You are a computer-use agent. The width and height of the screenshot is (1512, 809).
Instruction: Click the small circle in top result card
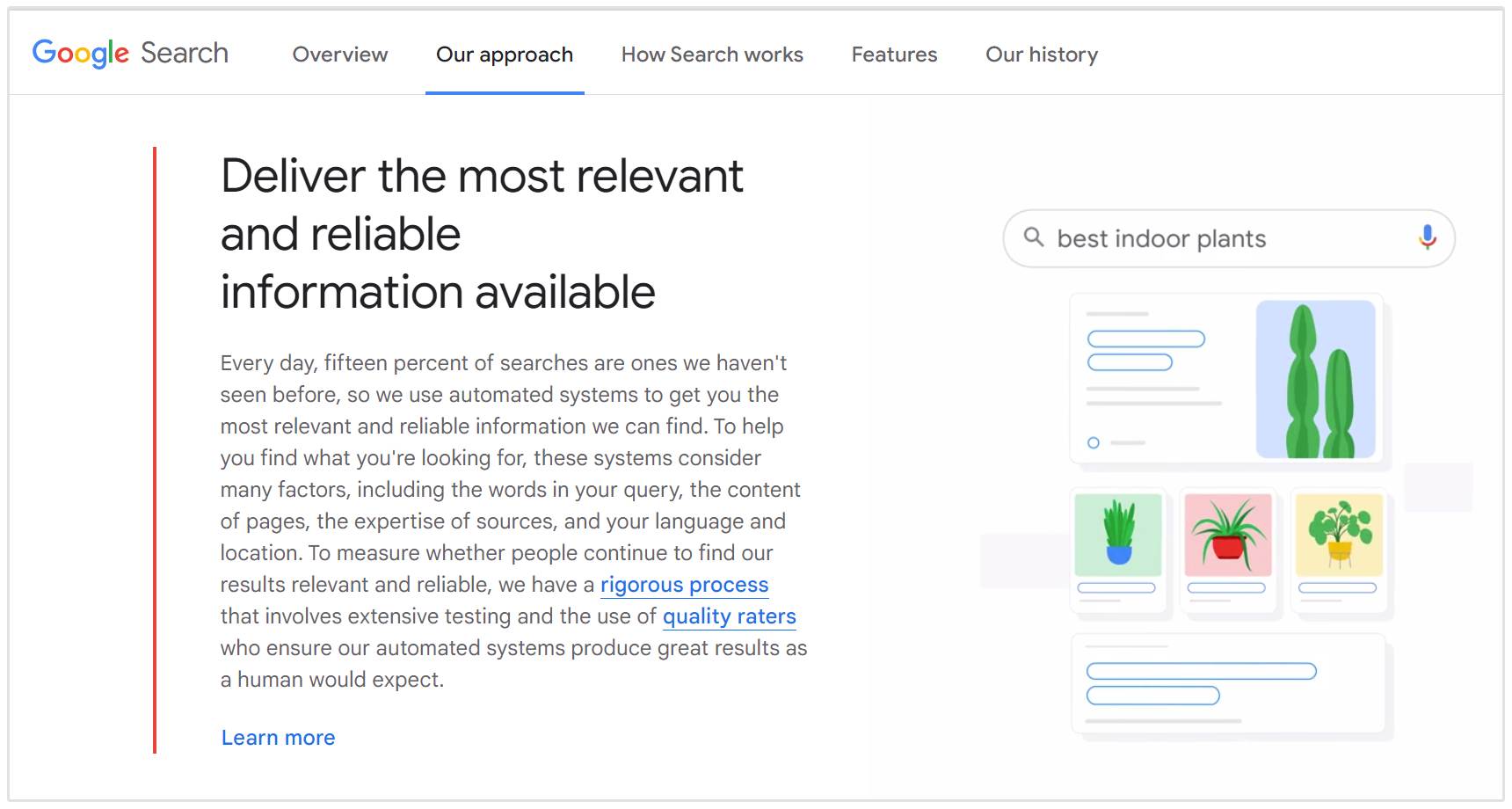[x=1094, y=442]
